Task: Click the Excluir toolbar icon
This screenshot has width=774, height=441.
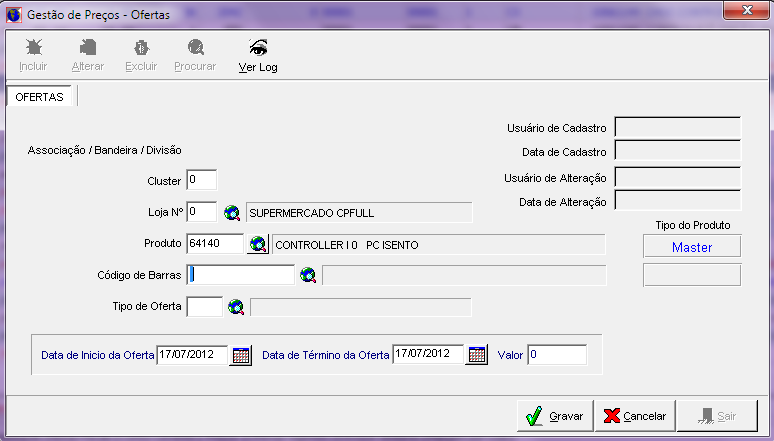Action: click(x=141, y=47)
